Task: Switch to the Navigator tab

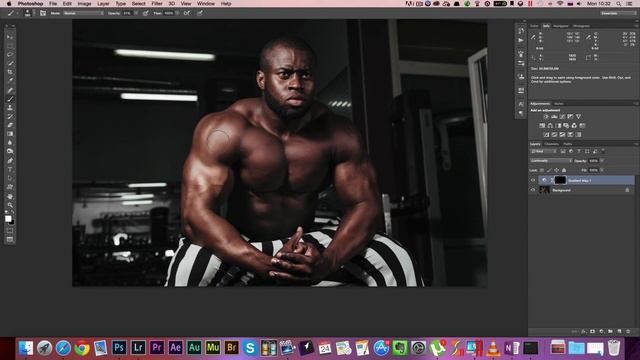Action: point(560,26)
